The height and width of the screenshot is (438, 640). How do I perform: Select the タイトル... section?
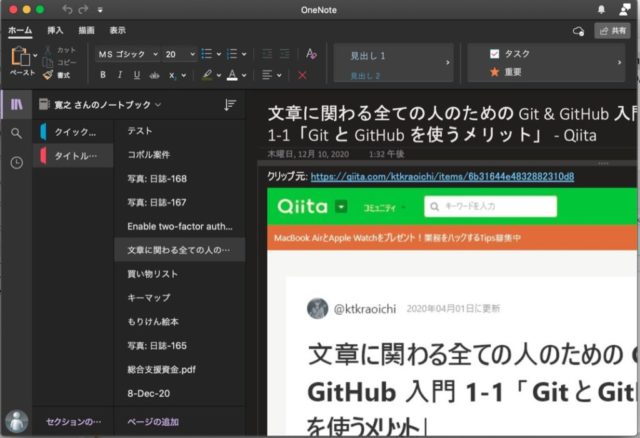[73, 156]
